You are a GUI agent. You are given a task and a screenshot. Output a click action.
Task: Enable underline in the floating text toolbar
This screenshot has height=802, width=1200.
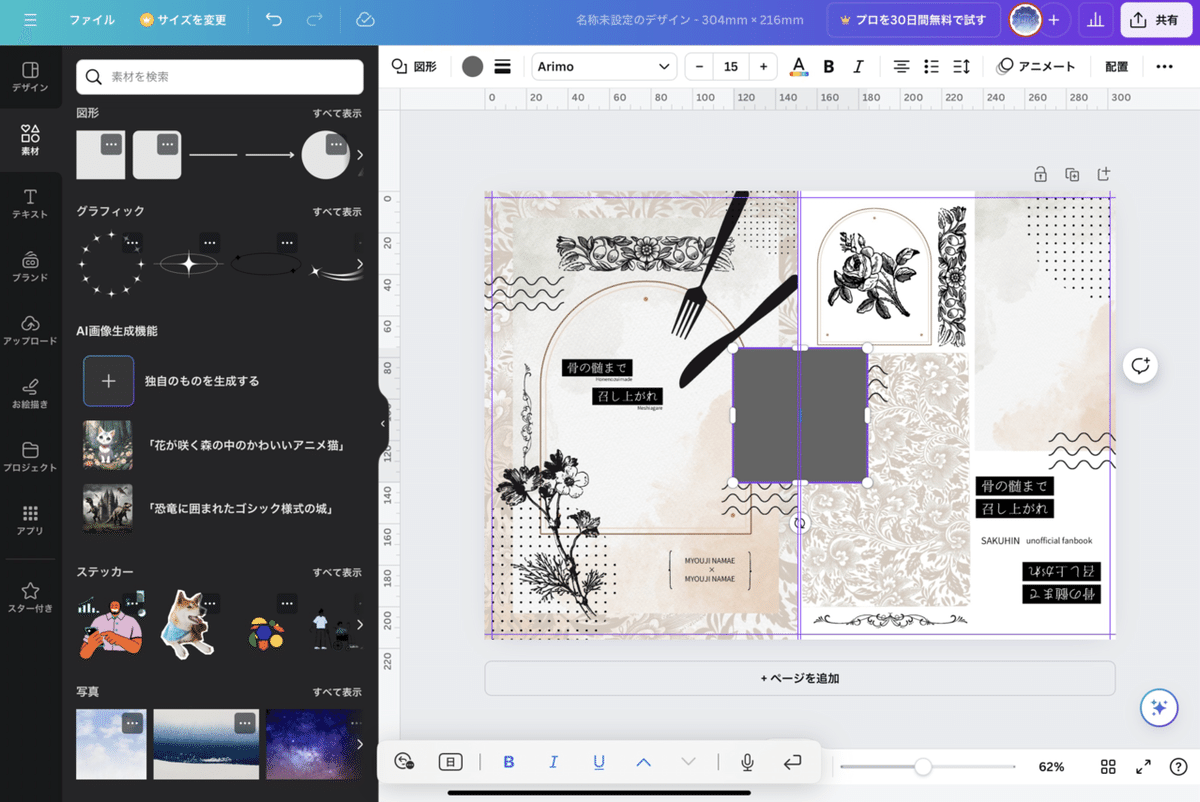click(x=598, y=761)
